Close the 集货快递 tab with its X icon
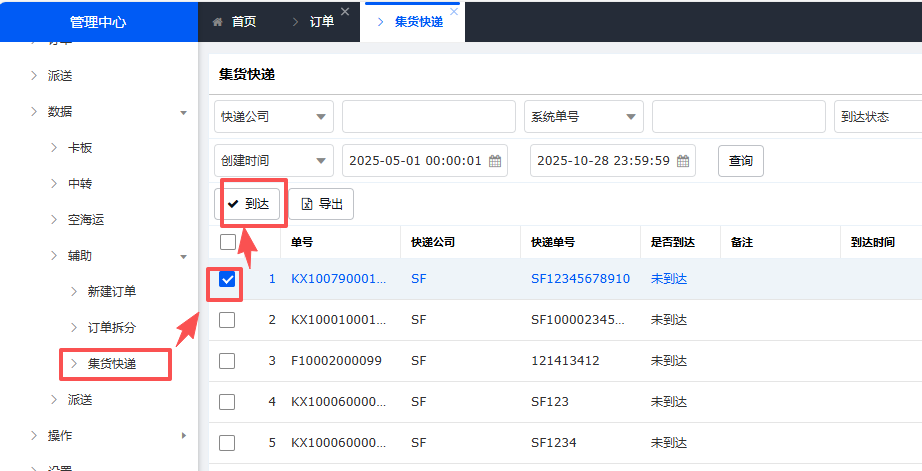 click(x=454, y=11)
